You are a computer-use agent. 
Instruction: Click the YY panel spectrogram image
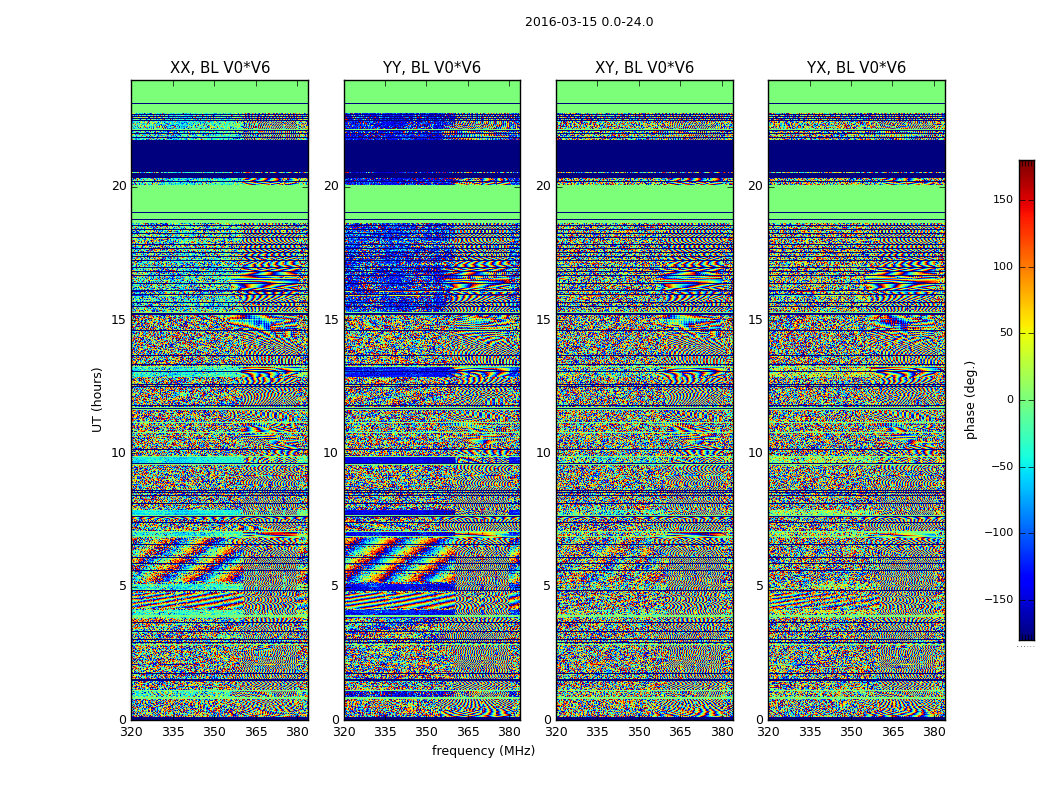tap(432, 400)
